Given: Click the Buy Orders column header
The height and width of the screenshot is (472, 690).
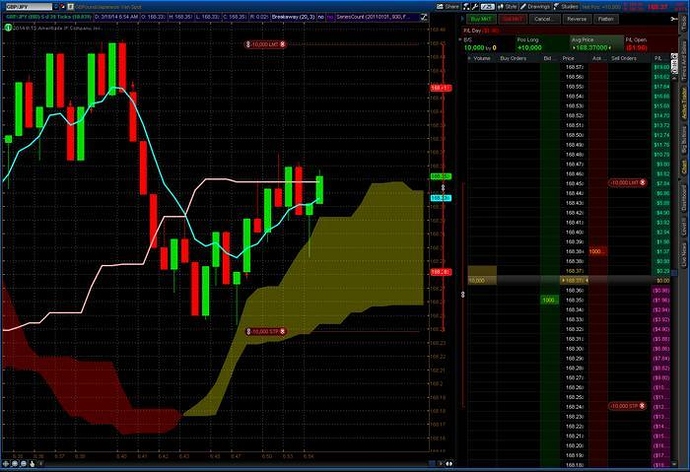Looking at the screenshot, I should tap(513, 58).
